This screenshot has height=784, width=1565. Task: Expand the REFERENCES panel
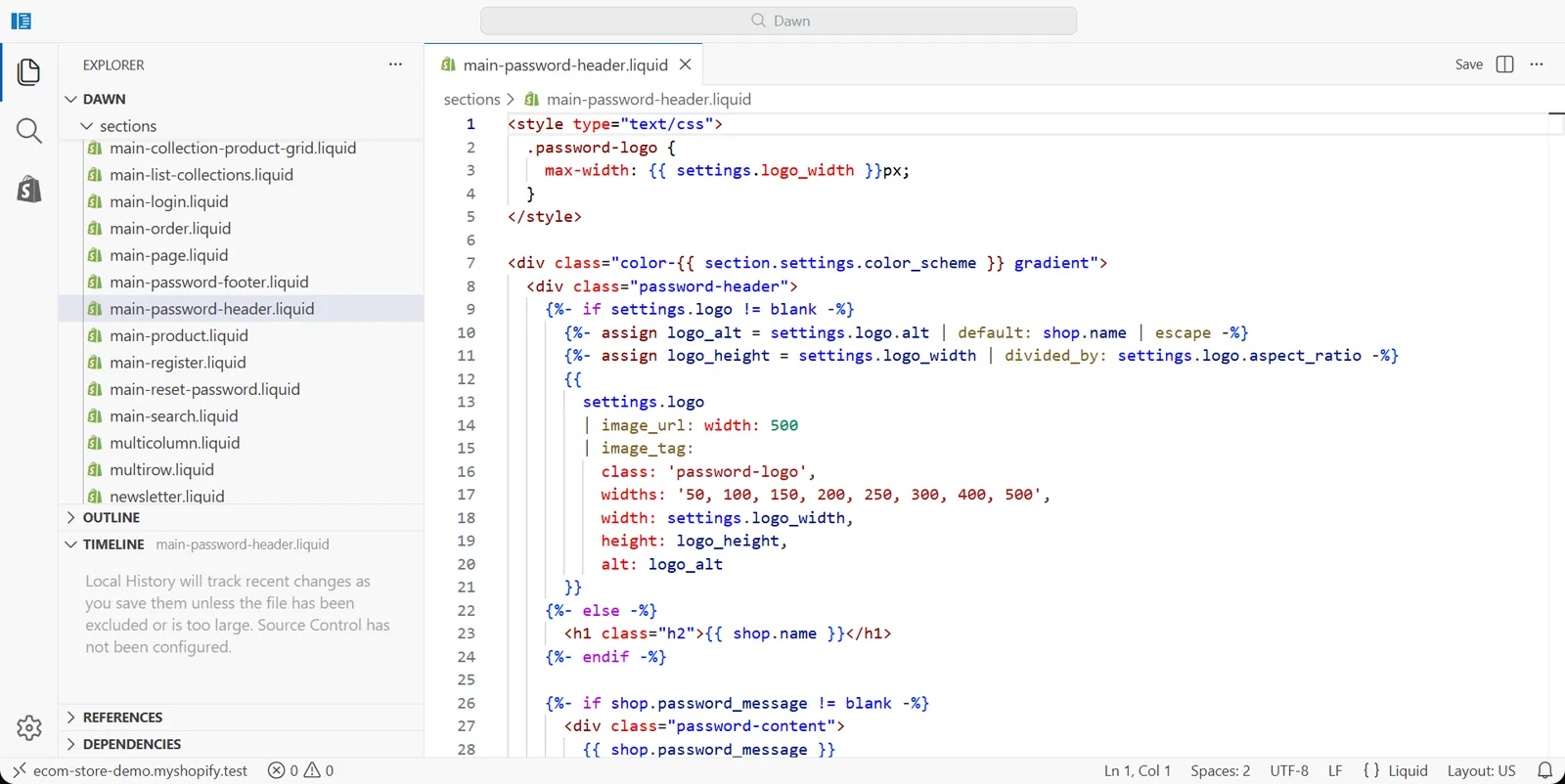click(x=70, y=718)
